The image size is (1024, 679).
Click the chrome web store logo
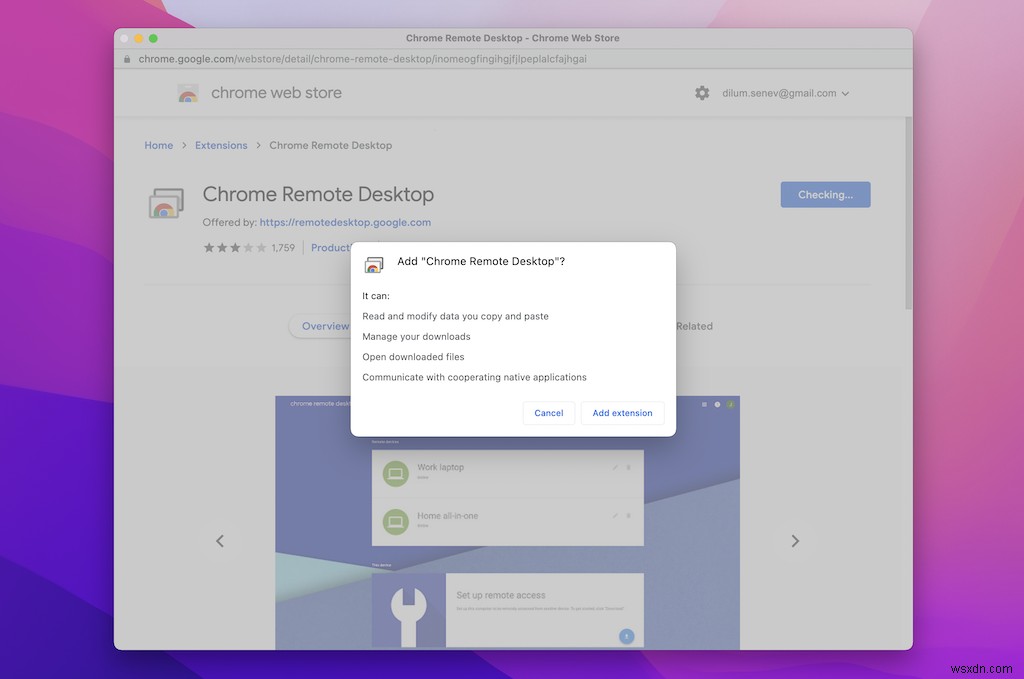click(258, 92)
